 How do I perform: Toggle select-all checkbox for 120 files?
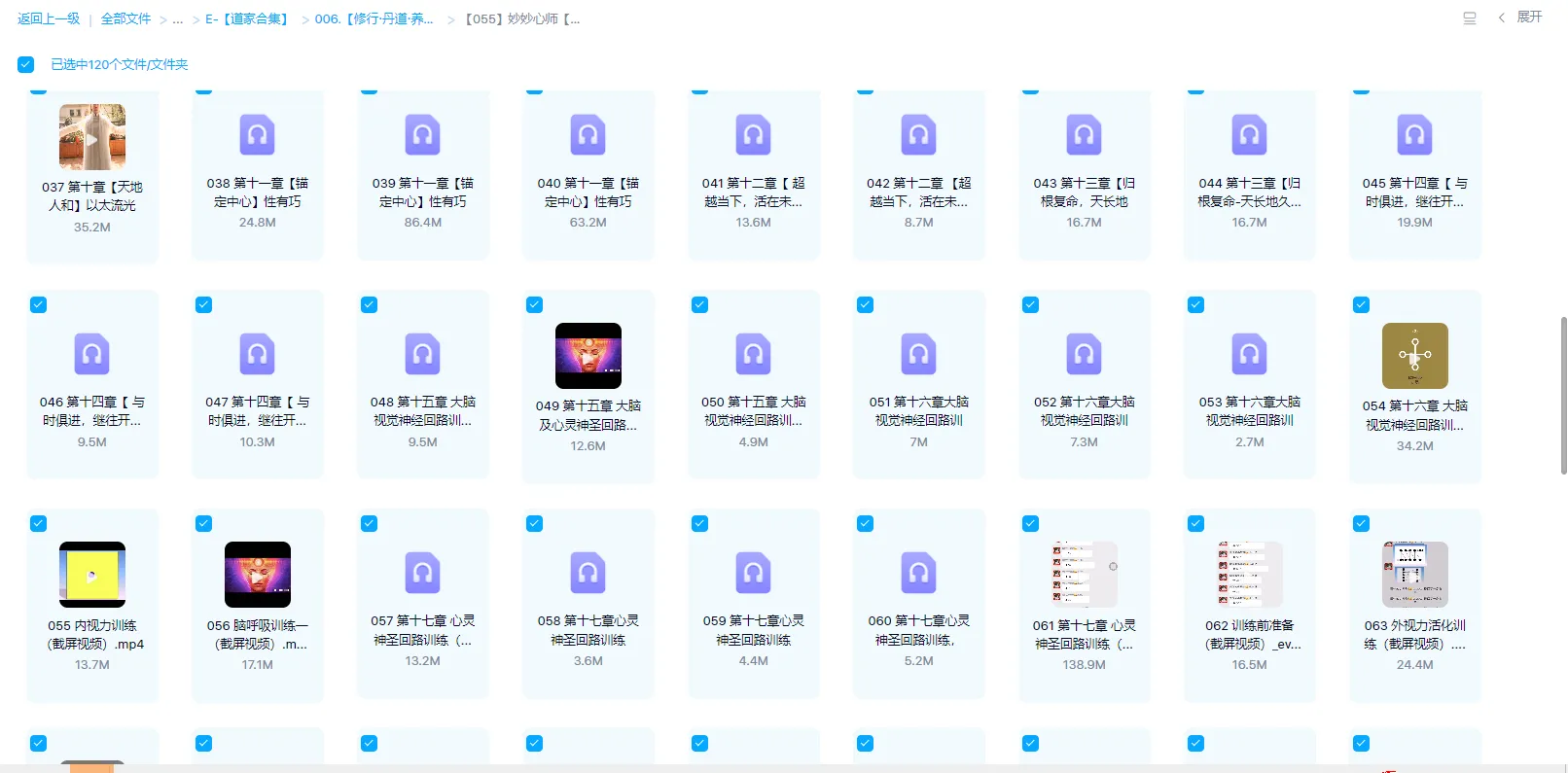point(26,64)
